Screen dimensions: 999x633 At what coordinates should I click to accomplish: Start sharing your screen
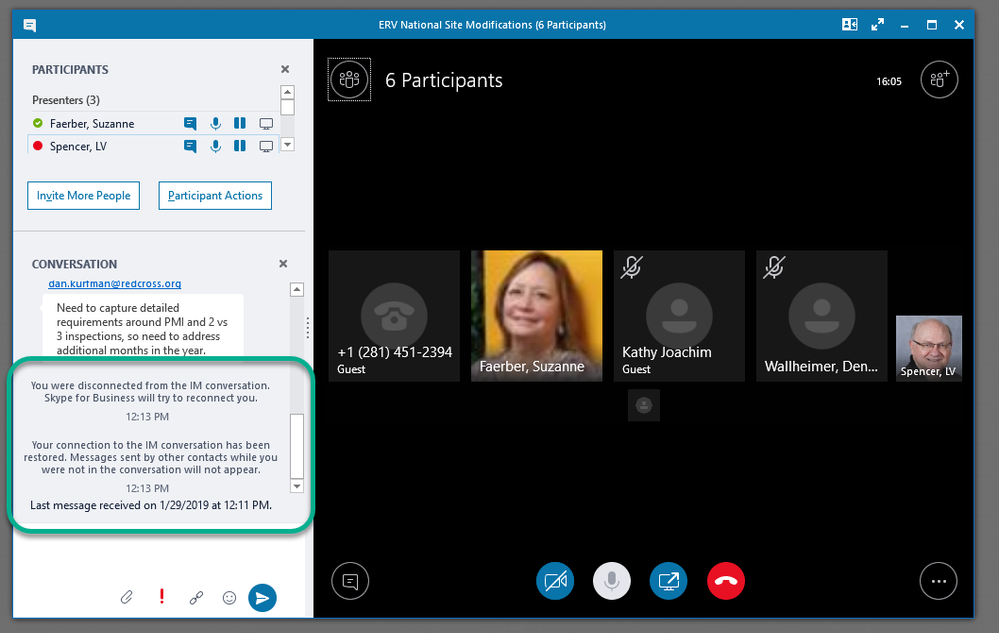click(668, 581)
